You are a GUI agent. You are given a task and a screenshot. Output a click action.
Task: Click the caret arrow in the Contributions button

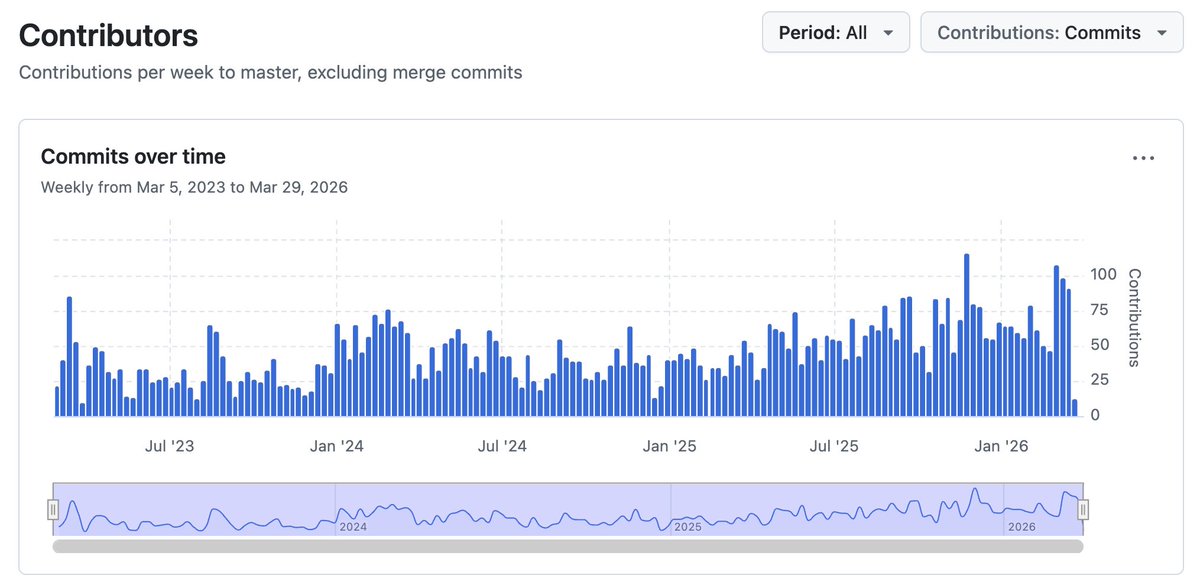click(1161, 34)
